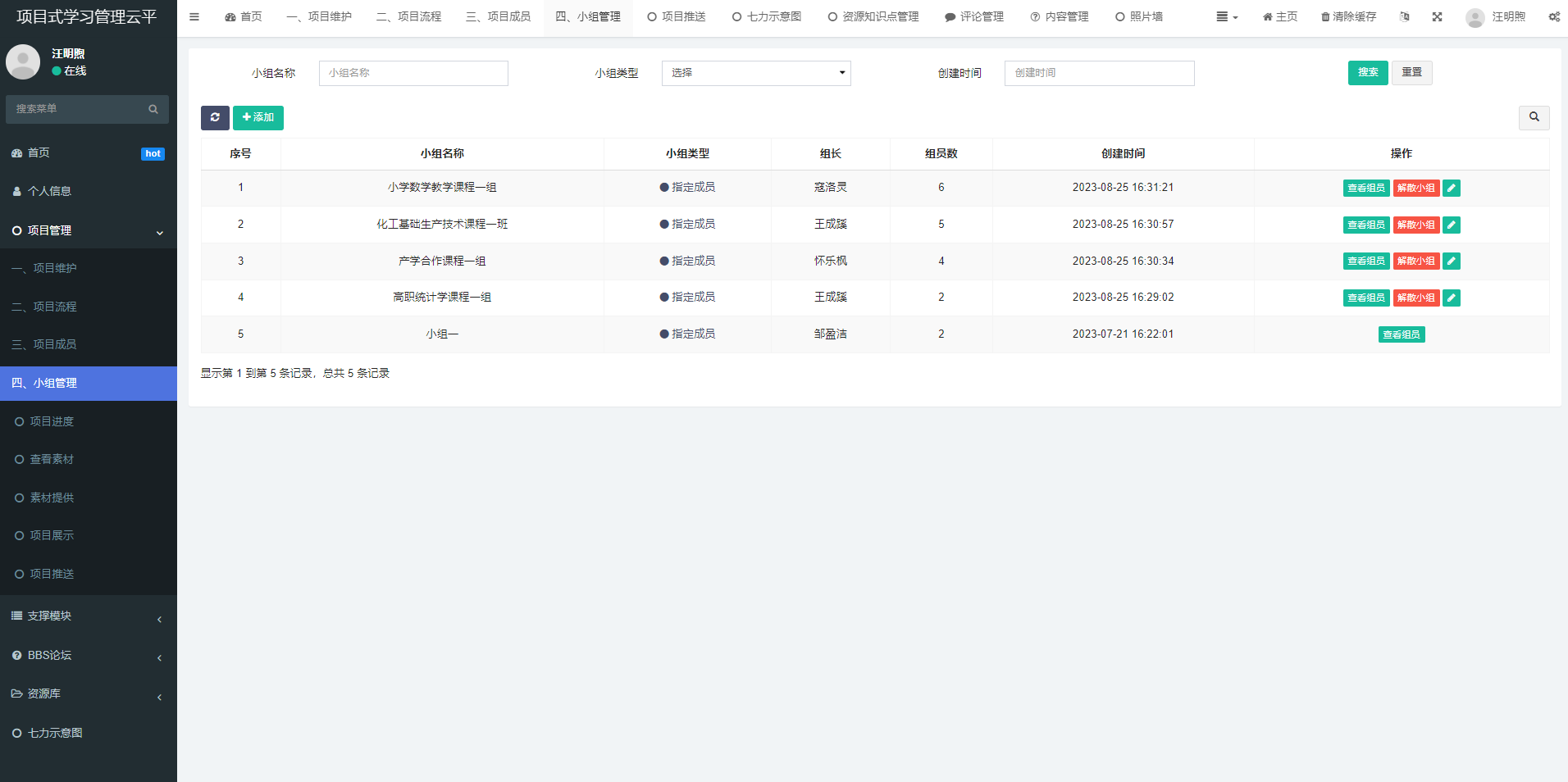Click magnifier icon in sidebar menu search
The image size is (1568, 782).
coord(153,109)
